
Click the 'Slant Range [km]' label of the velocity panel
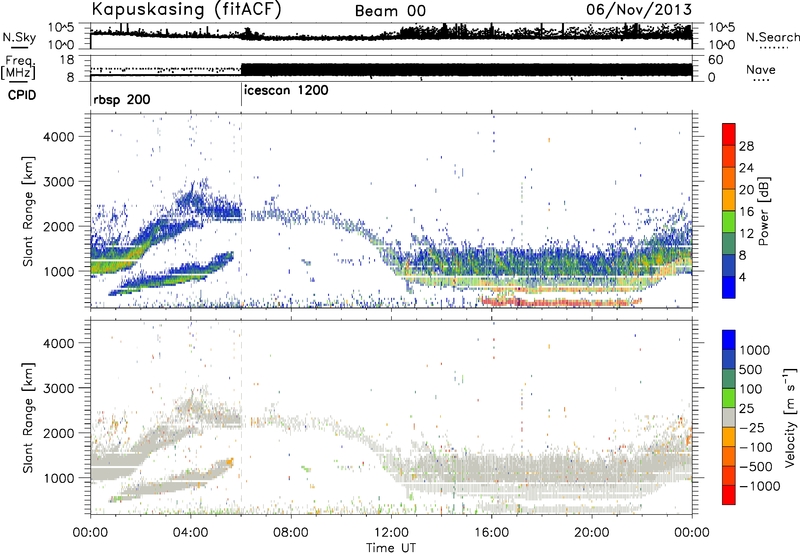[x=28, y=418]
